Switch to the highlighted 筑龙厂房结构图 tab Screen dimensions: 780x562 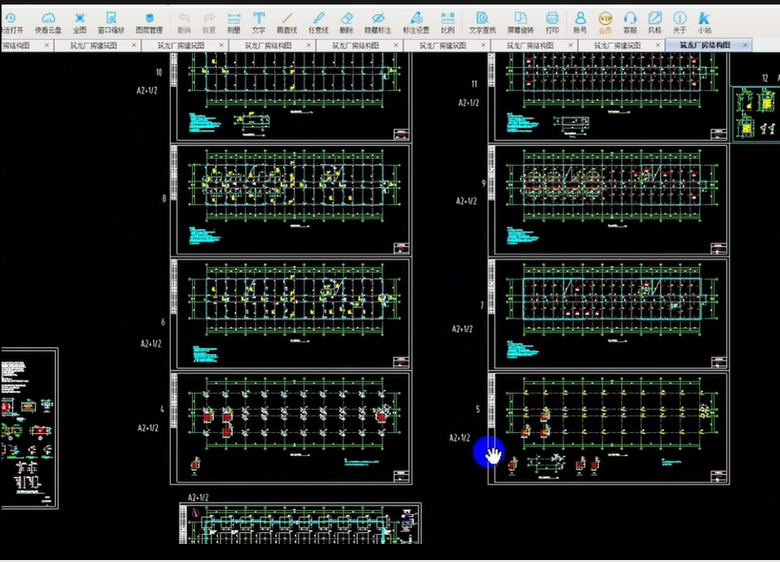point(704,45)
